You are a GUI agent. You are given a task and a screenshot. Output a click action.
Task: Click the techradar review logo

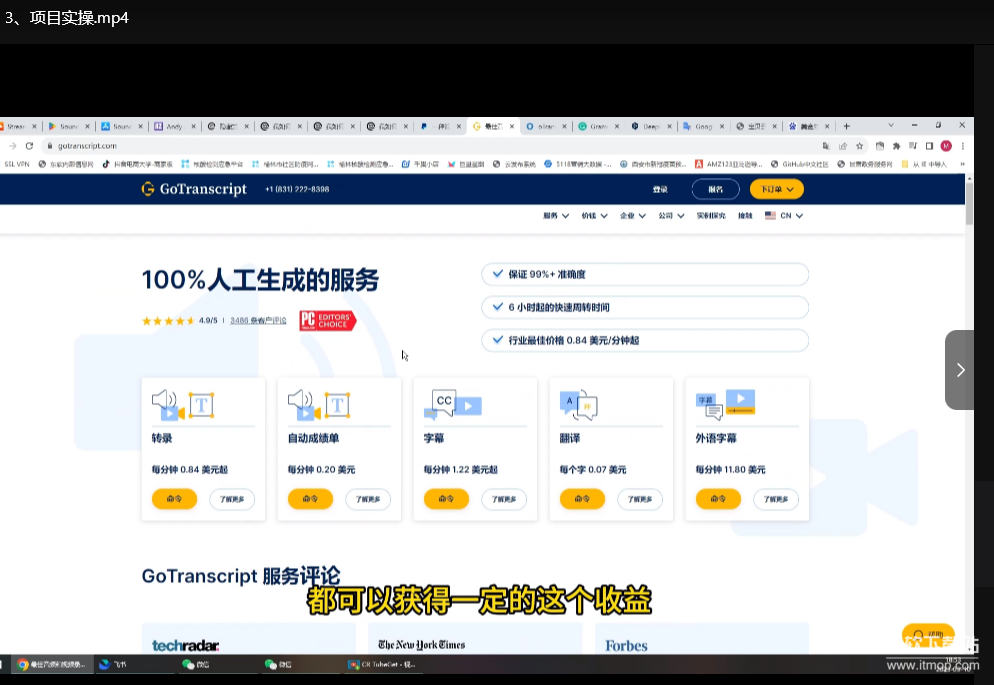click(186, 645)
